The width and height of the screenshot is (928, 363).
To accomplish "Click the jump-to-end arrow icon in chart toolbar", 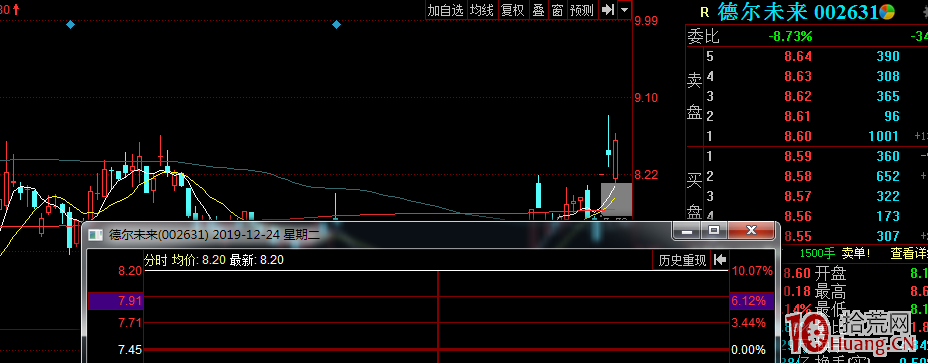I will click(607, 9).
